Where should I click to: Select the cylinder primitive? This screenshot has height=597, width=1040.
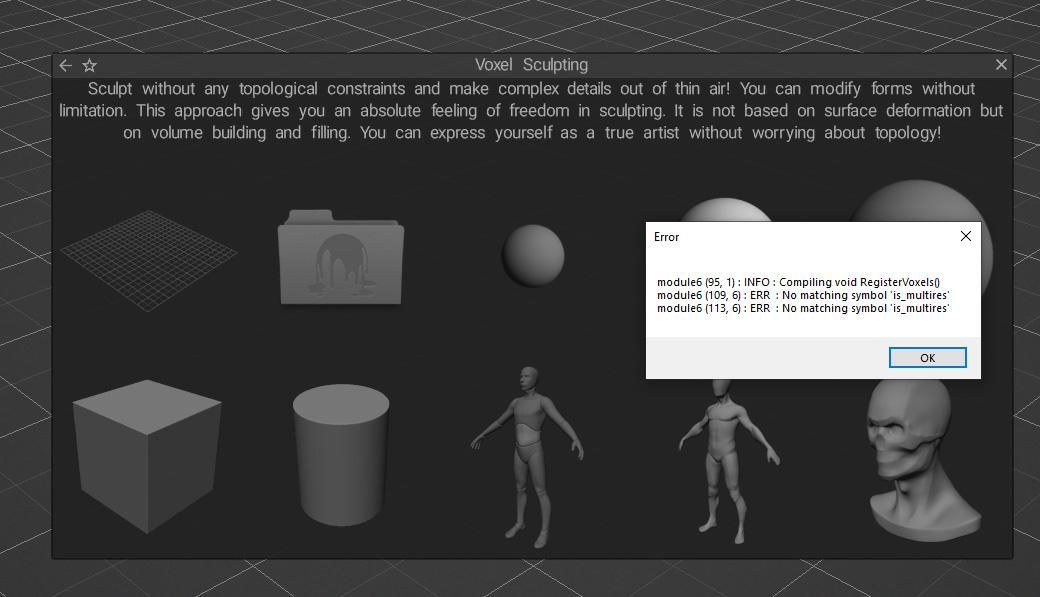(x=340, y=460)
